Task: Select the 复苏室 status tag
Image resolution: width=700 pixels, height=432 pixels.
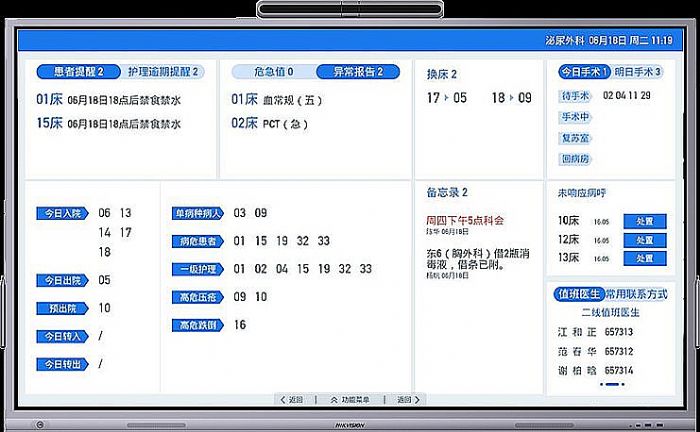Action: coord(575,138)
